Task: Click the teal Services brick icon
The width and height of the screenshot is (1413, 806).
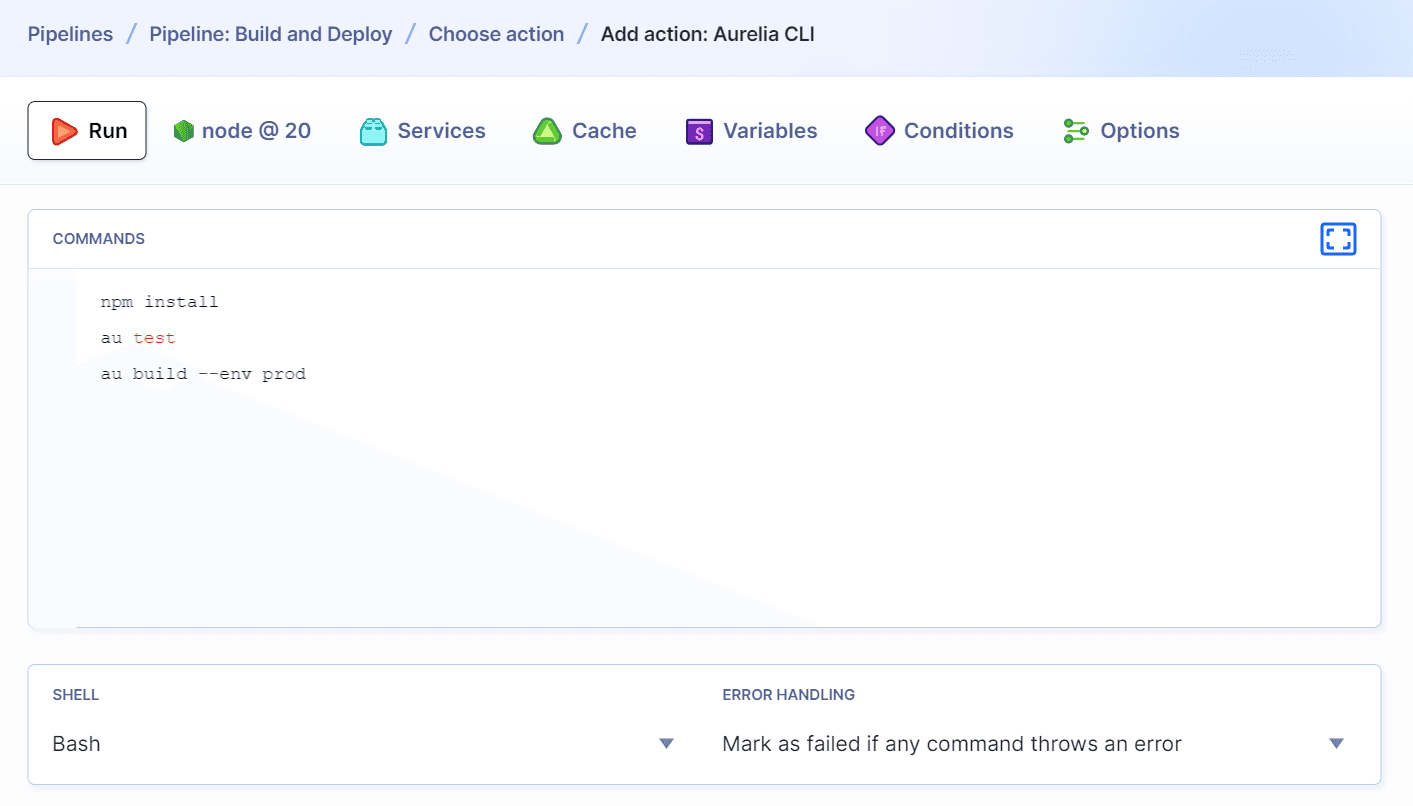Action: 373,131
